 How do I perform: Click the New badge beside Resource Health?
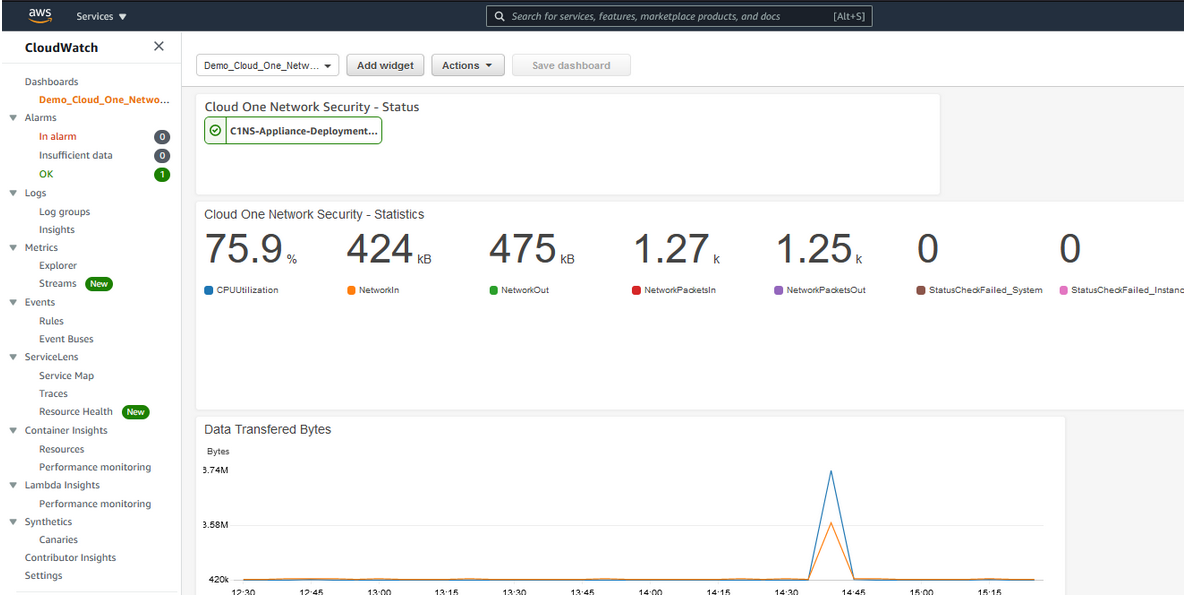(136, 412)
